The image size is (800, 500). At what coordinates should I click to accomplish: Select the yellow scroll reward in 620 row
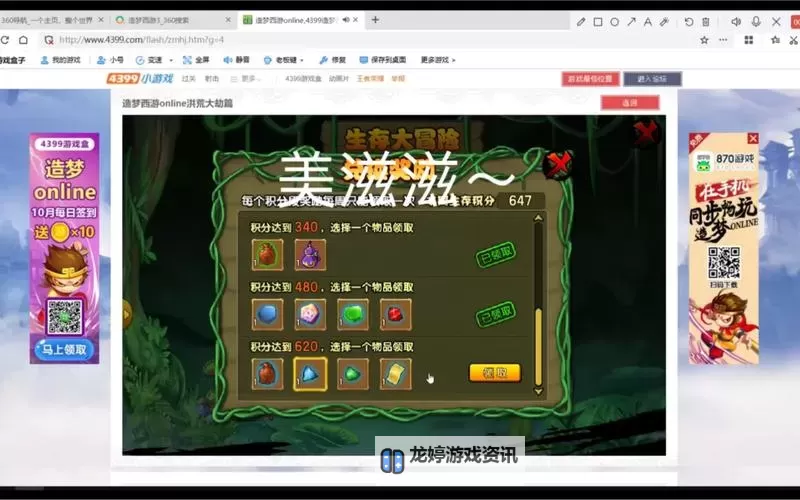point(396,374)
